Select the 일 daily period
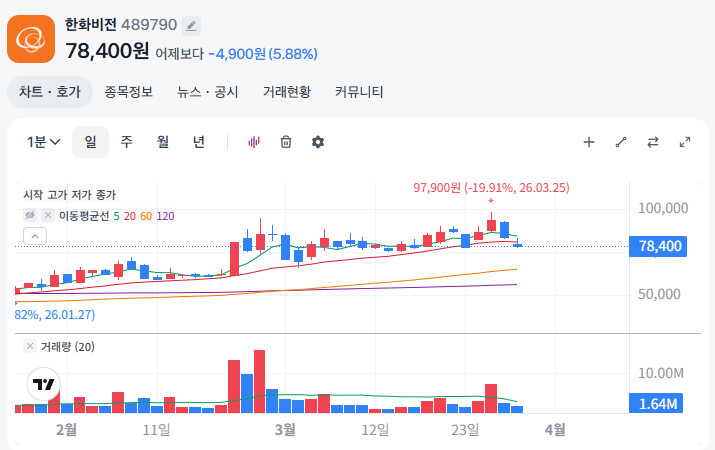The width and height of the screenshot is (715, 450). coord(90,142)
